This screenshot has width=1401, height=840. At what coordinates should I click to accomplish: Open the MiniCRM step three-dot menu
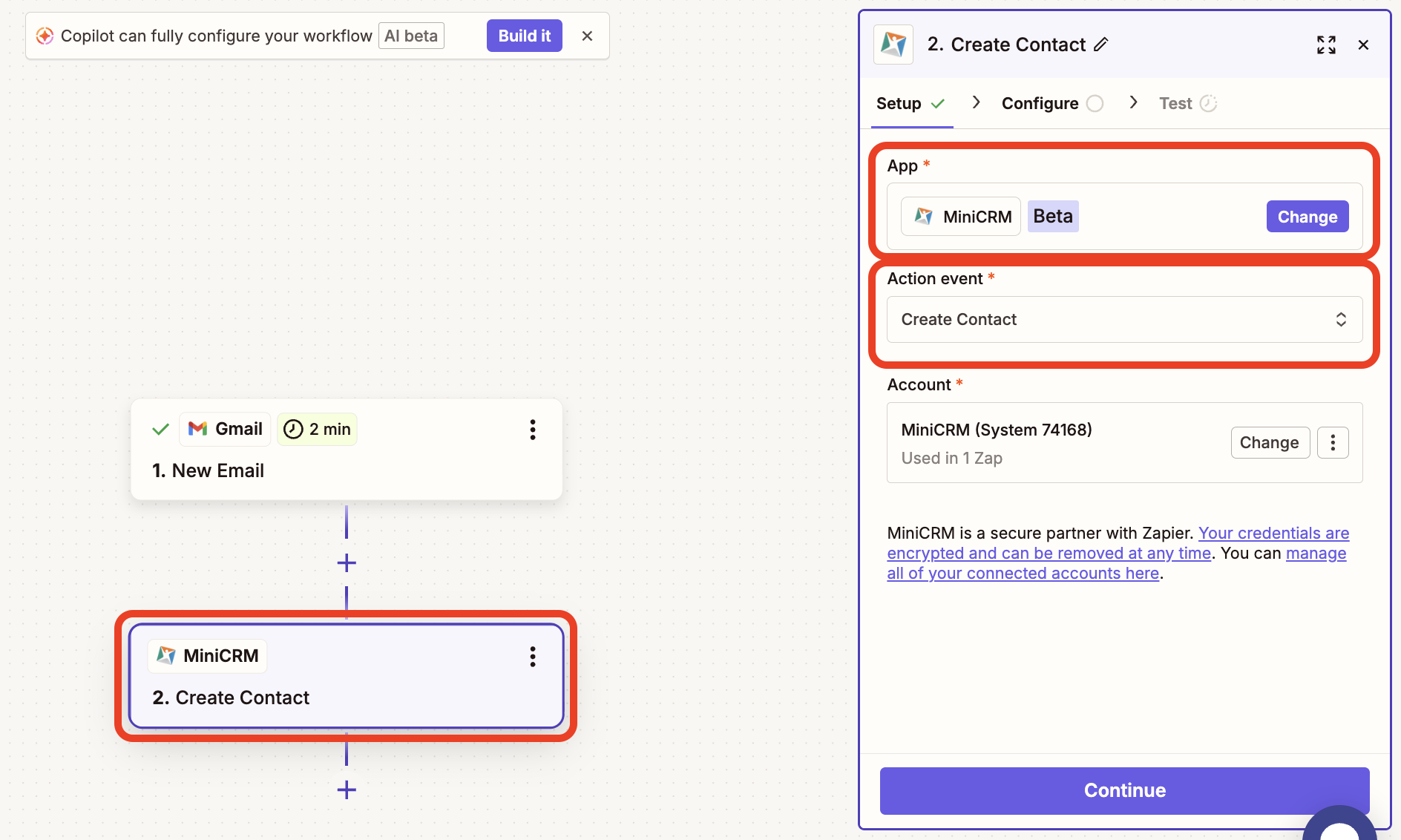pos(532,657)
